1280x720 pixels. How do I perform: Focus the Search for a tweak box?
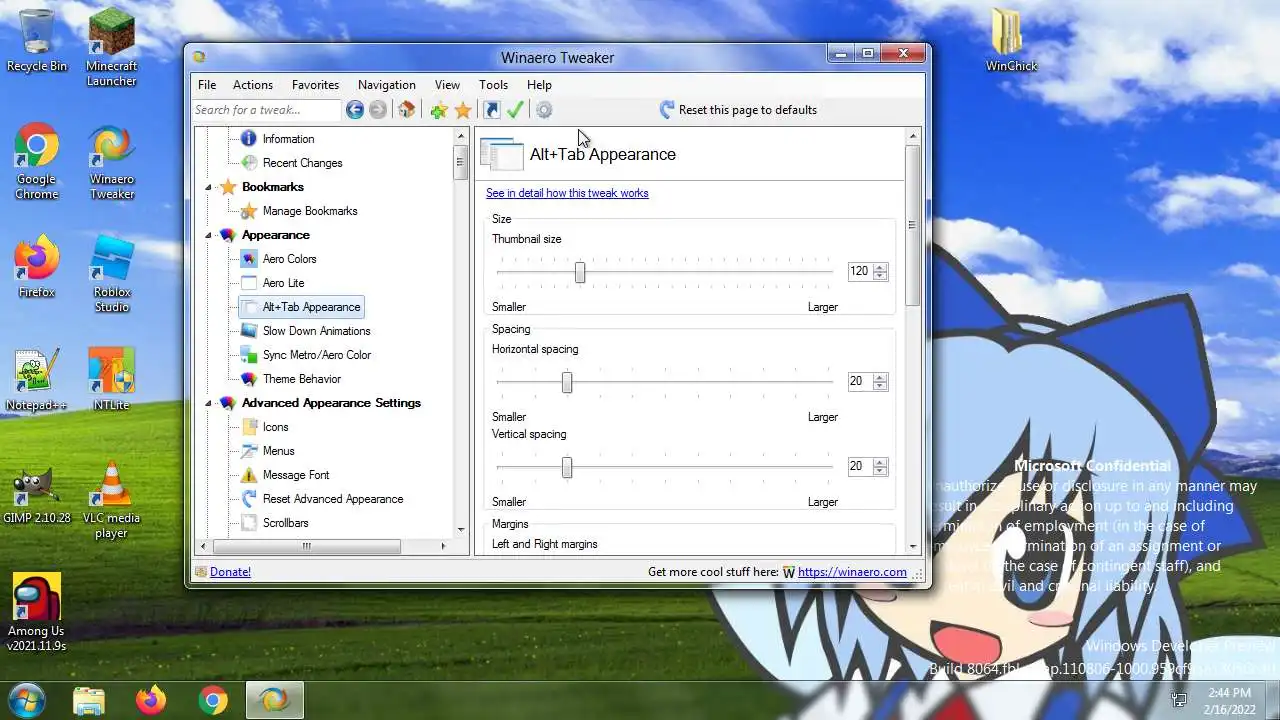[x=267, y=110]
